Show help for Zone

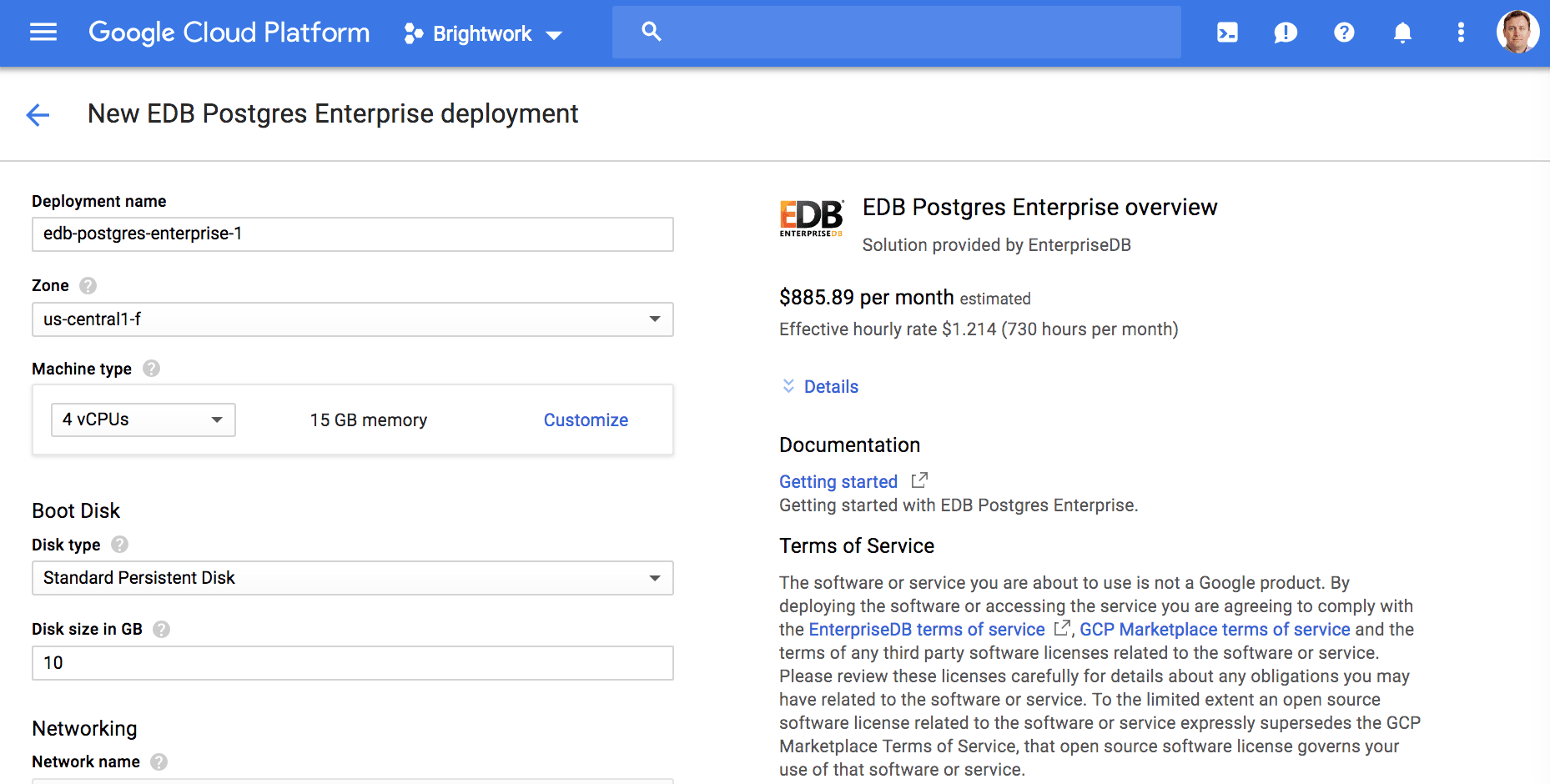[x=88, y=286]
